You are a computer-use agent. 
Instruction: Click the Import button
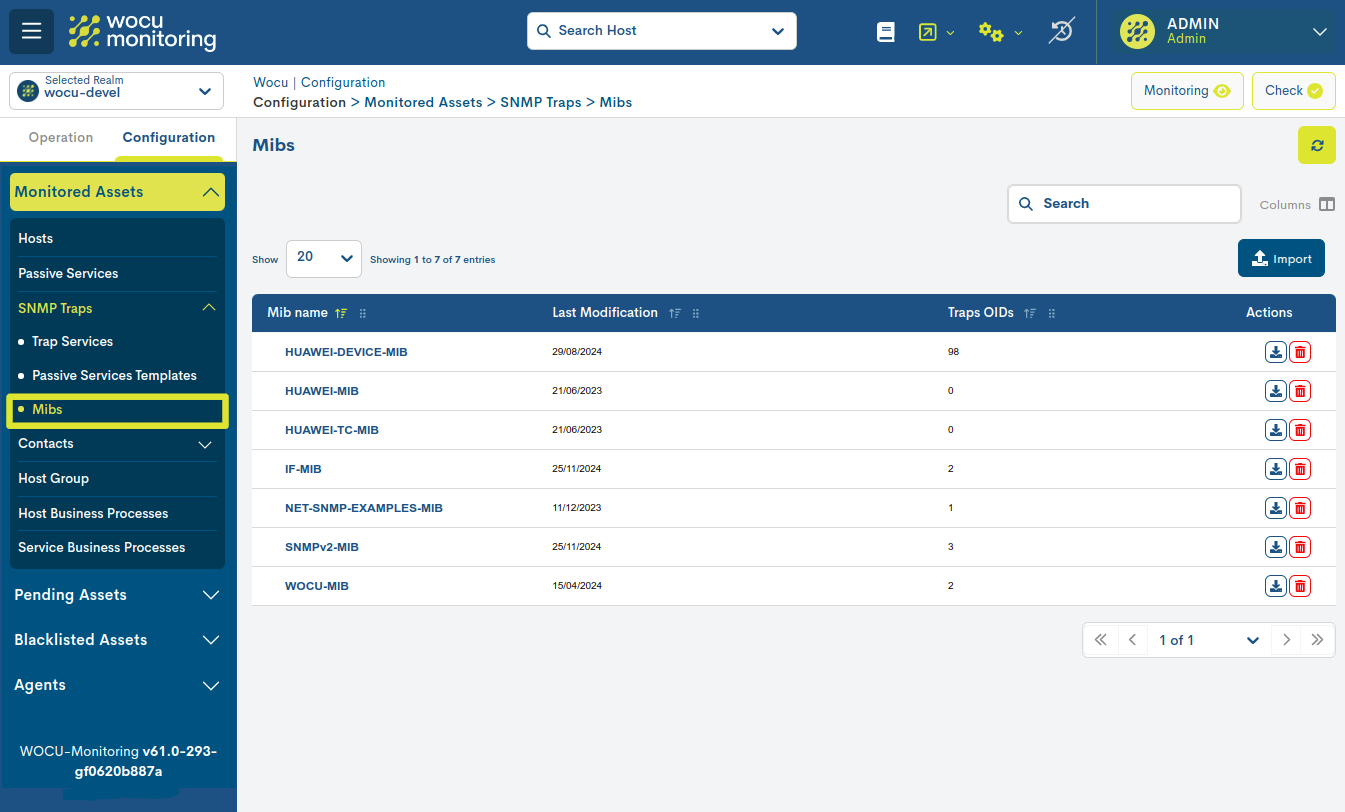1281,258
